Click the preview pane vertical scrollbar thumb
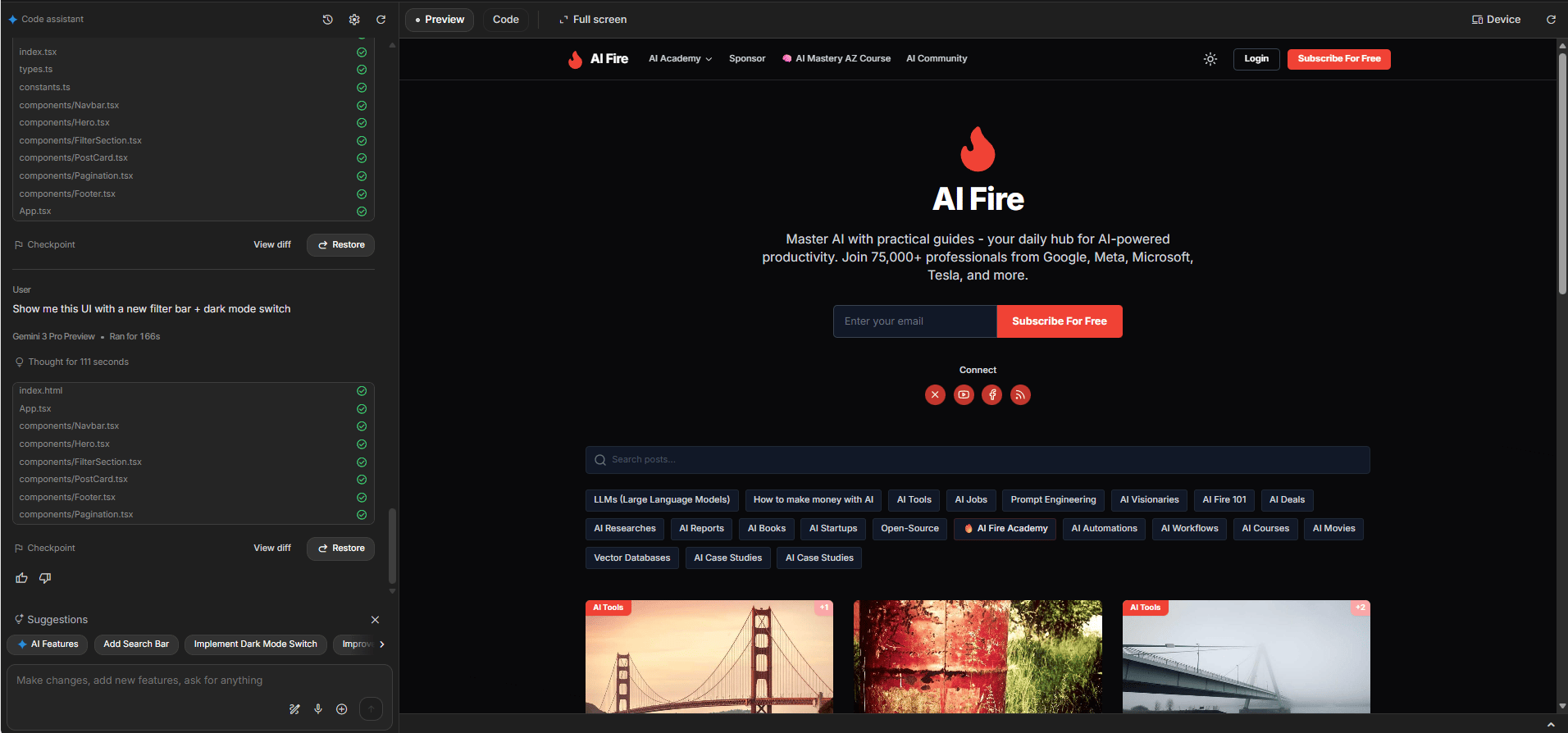This screenshot has height=733, width=1568. pos(1562,172)
